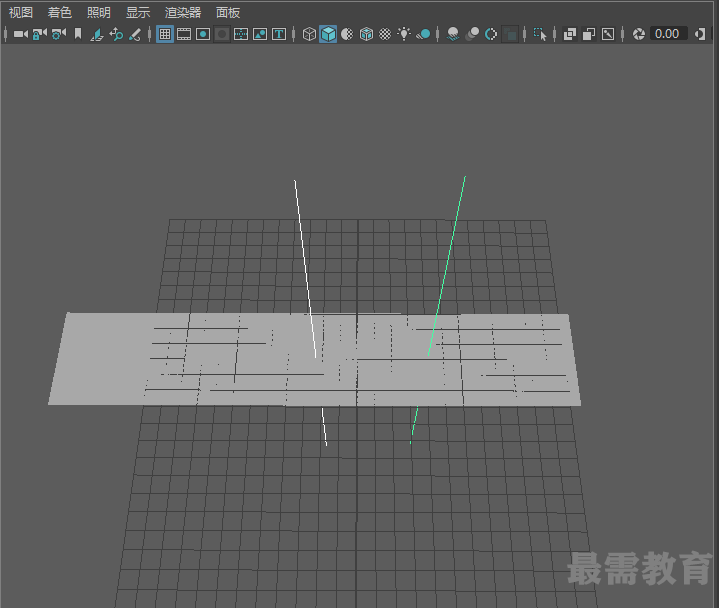Enable Wireframe on Shaded cube icon

366,34
